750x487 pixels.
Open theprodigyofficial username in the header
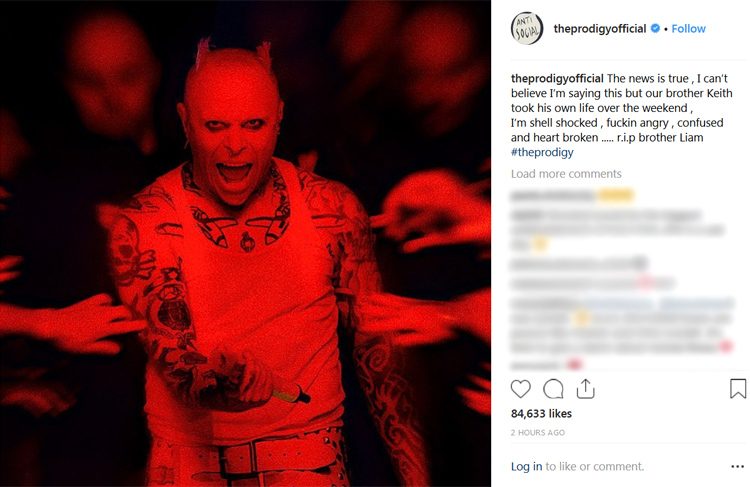click(x=600, y=29)
